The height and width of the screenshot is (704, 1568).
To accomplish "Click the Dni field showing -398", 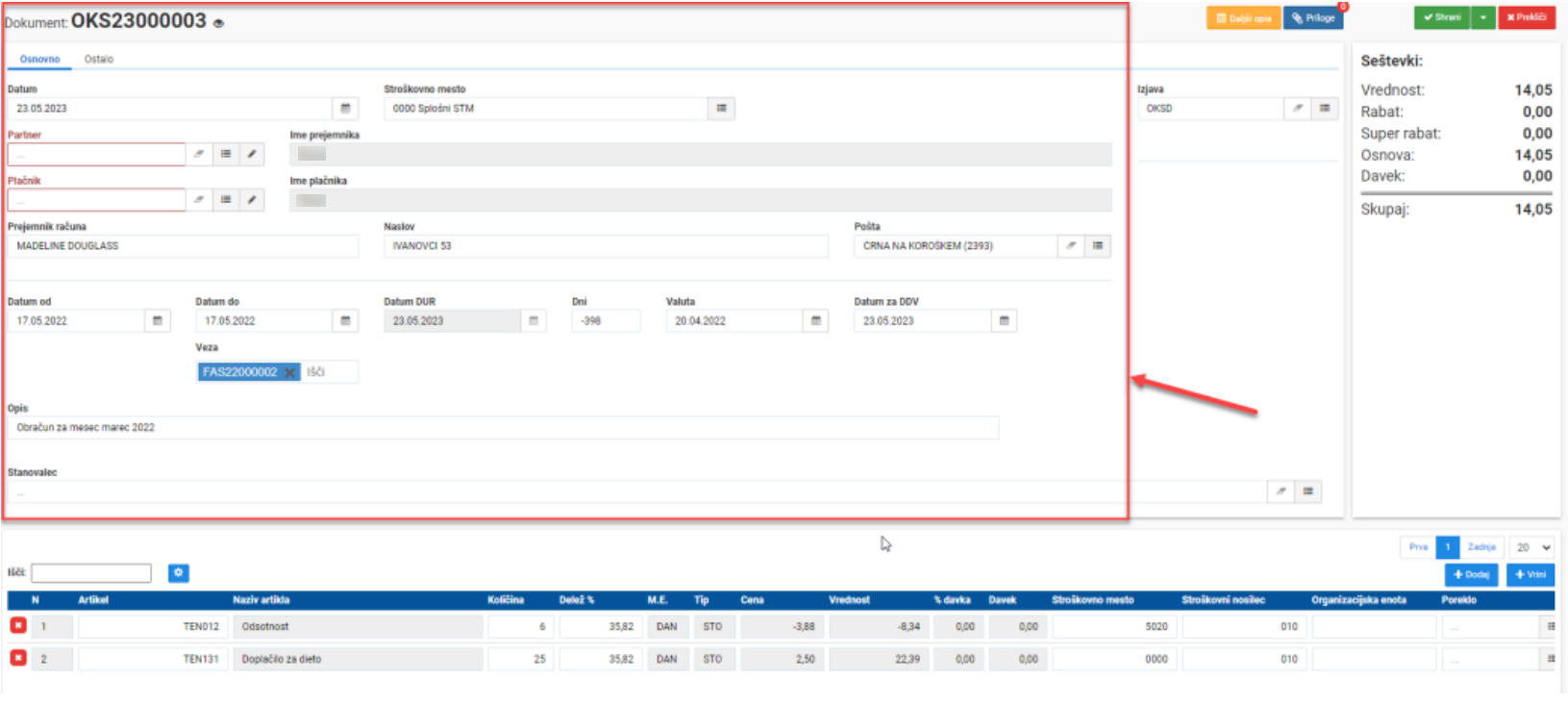I will [606, 321].
